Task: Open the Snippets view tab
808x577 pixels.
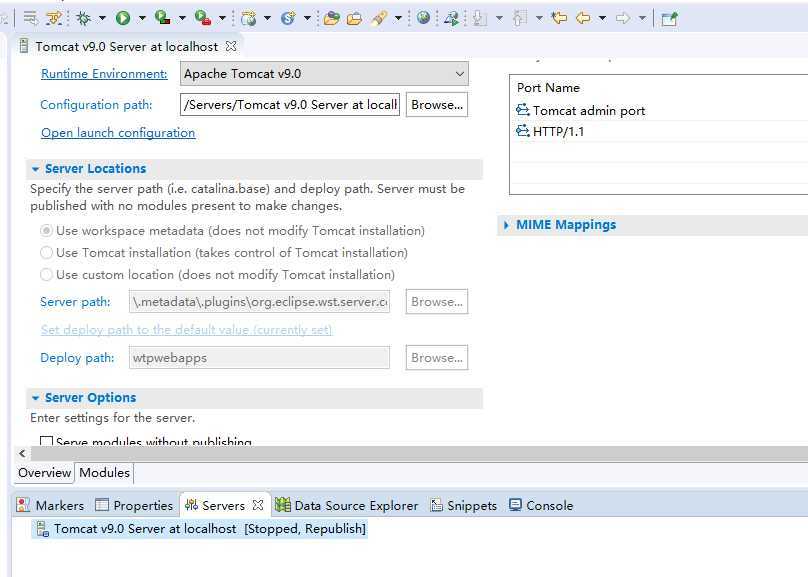Action: pyautogui.click(x=463, y=505)
